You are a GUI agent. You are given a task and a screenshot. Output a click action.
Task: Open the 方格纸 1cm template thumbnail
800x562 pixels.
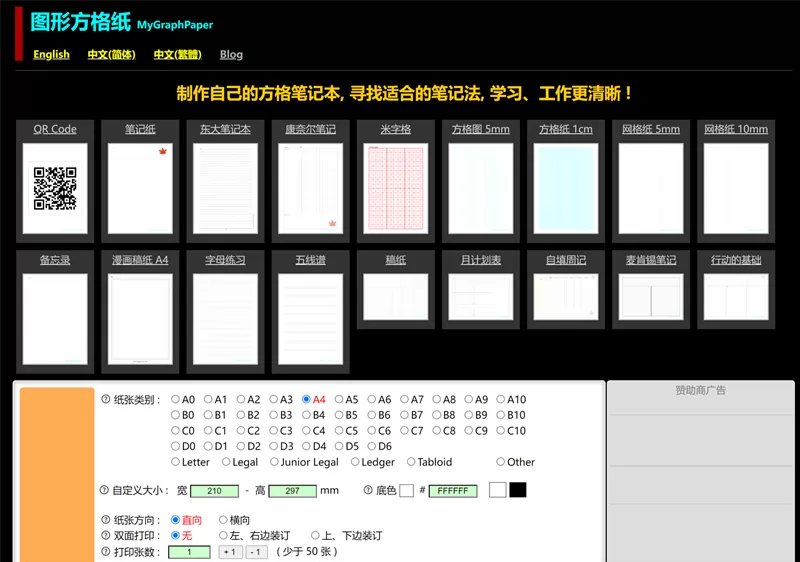coord(566,189)
